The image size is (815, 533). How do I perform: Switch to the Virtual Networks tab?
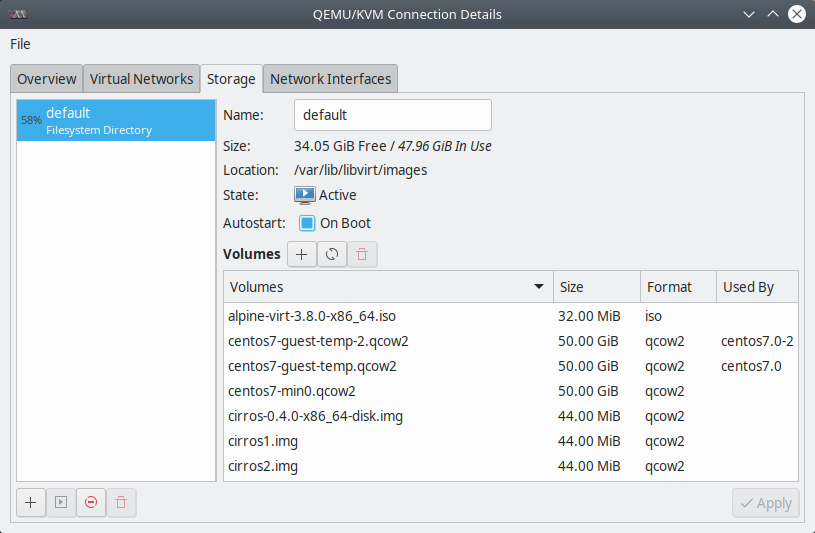(141, 79)
